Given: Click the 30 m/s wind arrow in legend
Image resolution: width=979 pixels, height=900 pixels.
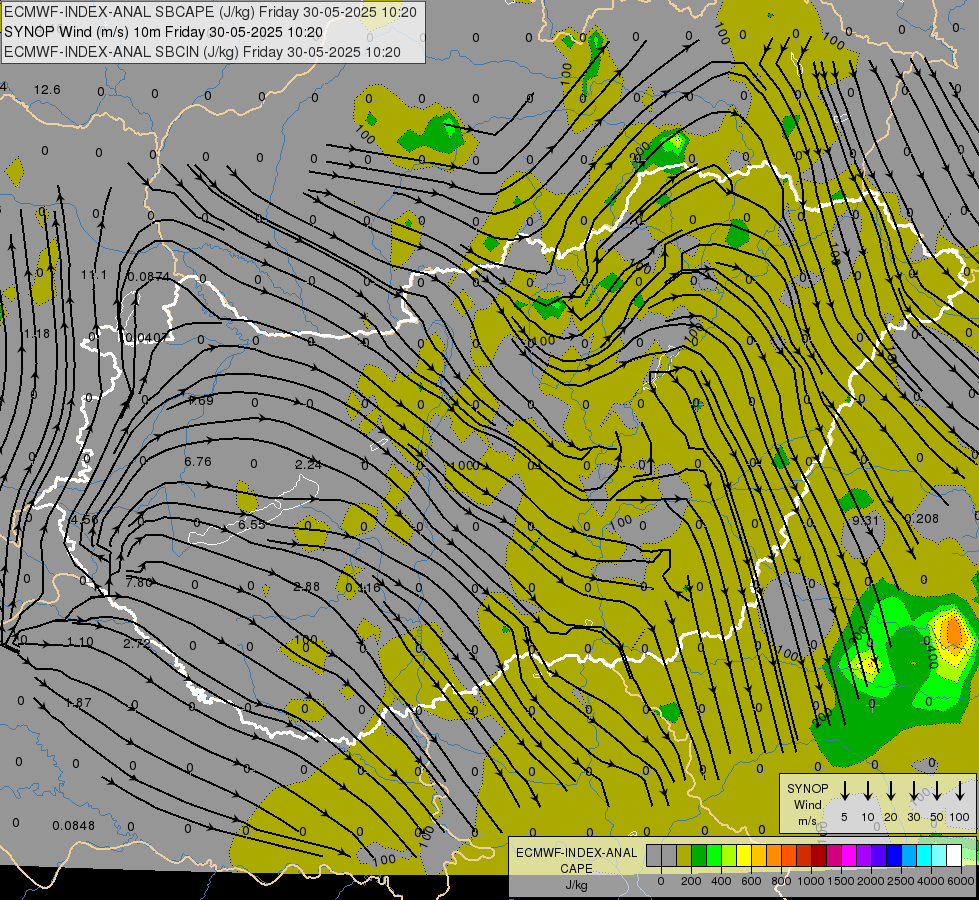Looking at the screenshot, I should coord(913,791).
